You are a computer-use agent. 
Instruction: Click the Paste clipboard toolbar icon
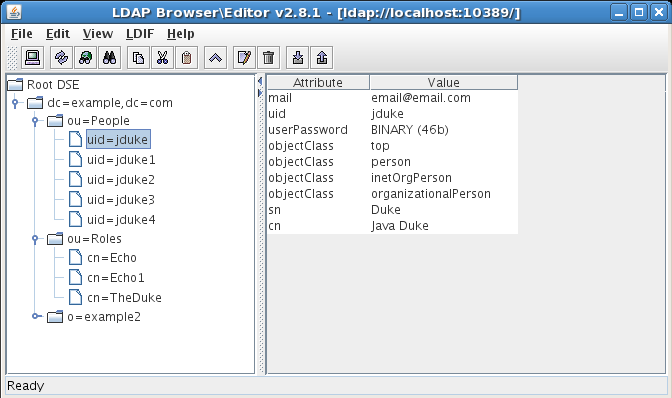pos(186,57)
